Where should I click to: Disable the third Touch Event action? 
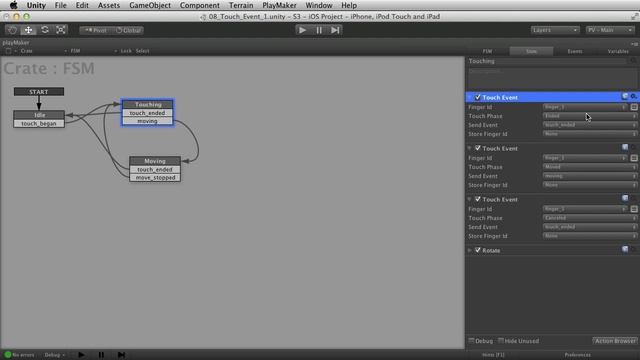[x=478, y=199]
